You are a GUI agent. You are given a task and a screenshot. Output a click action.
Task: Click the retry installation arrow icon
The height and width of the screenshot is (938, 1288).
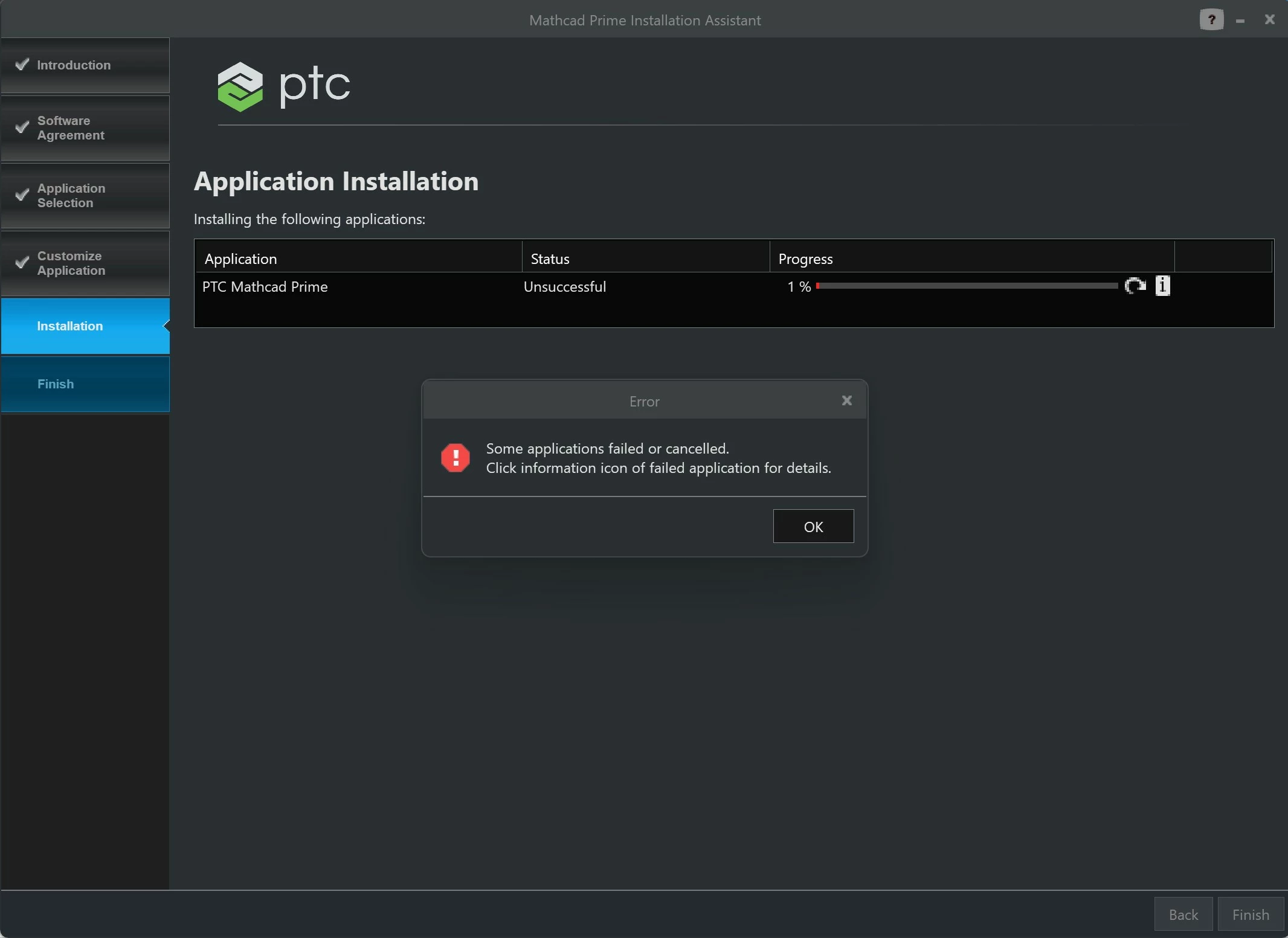pyautogui.click(x=1135, y=286)
